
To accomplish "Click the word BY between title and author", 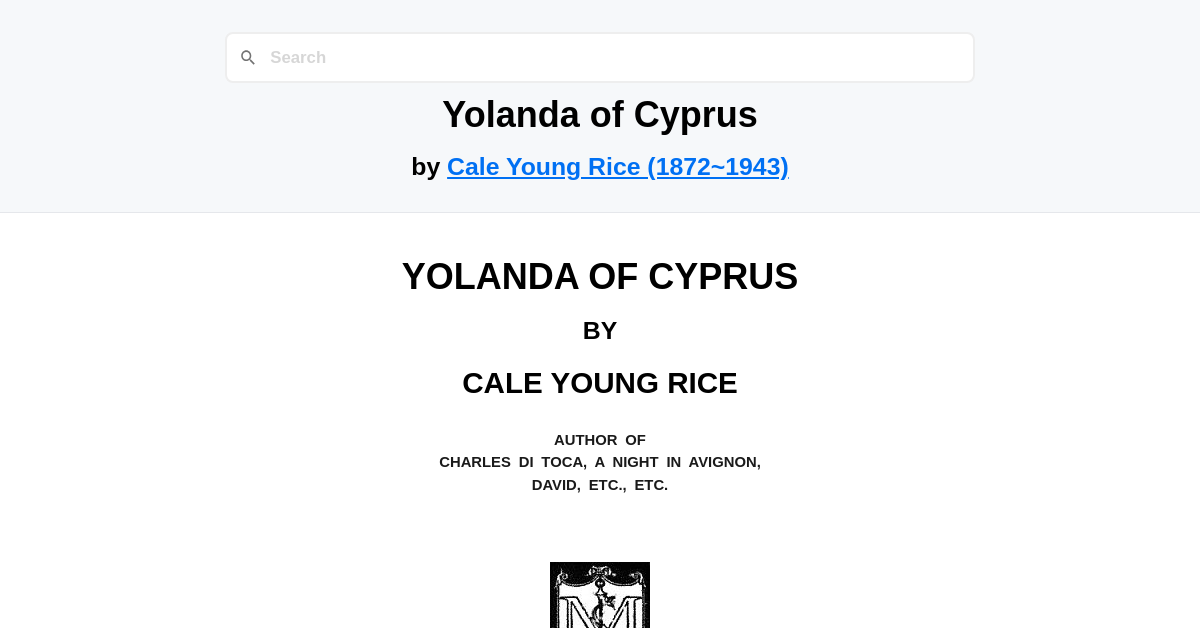I will (600, 330).
